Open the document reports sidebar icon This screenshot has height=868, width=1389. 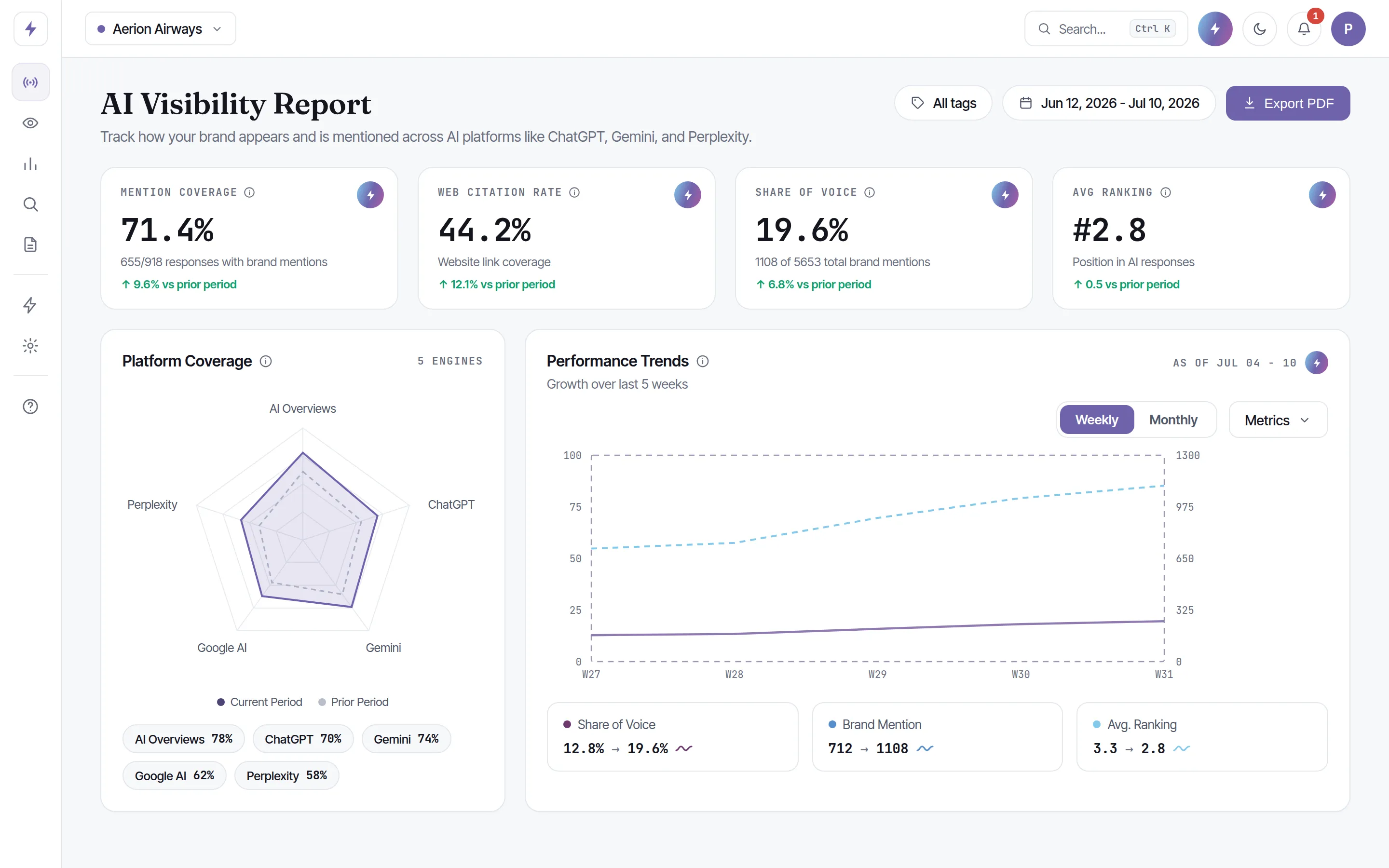click(x=30, y=244)
